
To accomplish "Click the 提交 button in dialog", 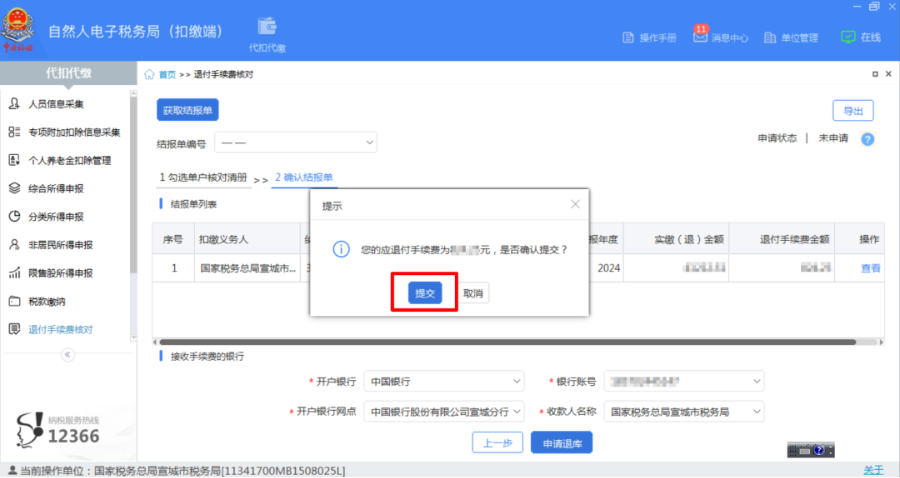I will pyautogui.click(x=425, y=293).
